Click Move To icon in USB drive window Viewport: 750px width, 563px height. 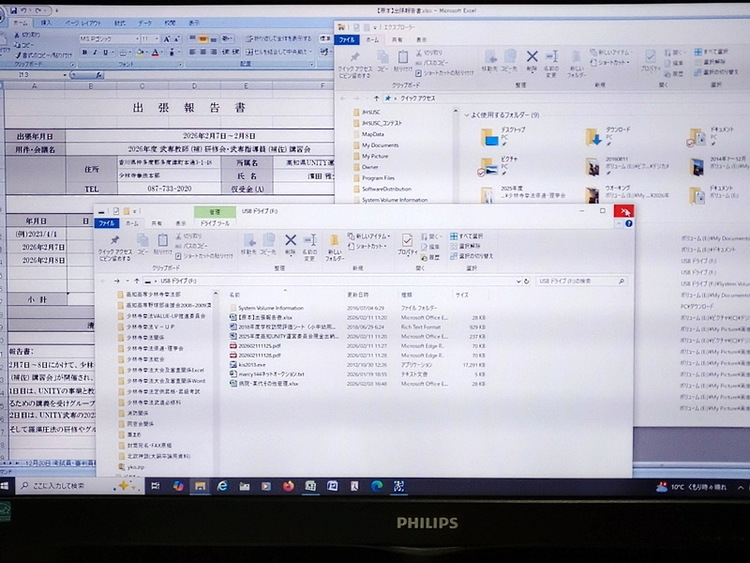(x=249, y=244)
